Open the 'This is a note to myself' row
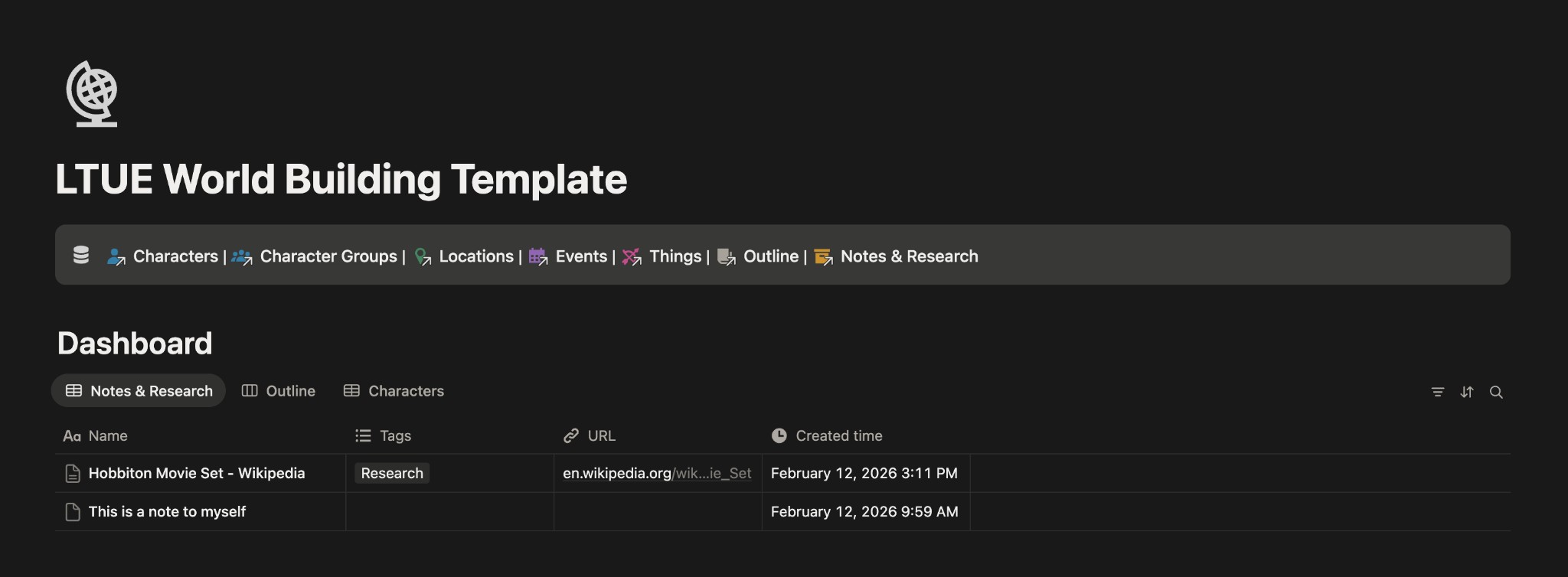The height and width of the screenshot is (577, 1568). point(167,512)
